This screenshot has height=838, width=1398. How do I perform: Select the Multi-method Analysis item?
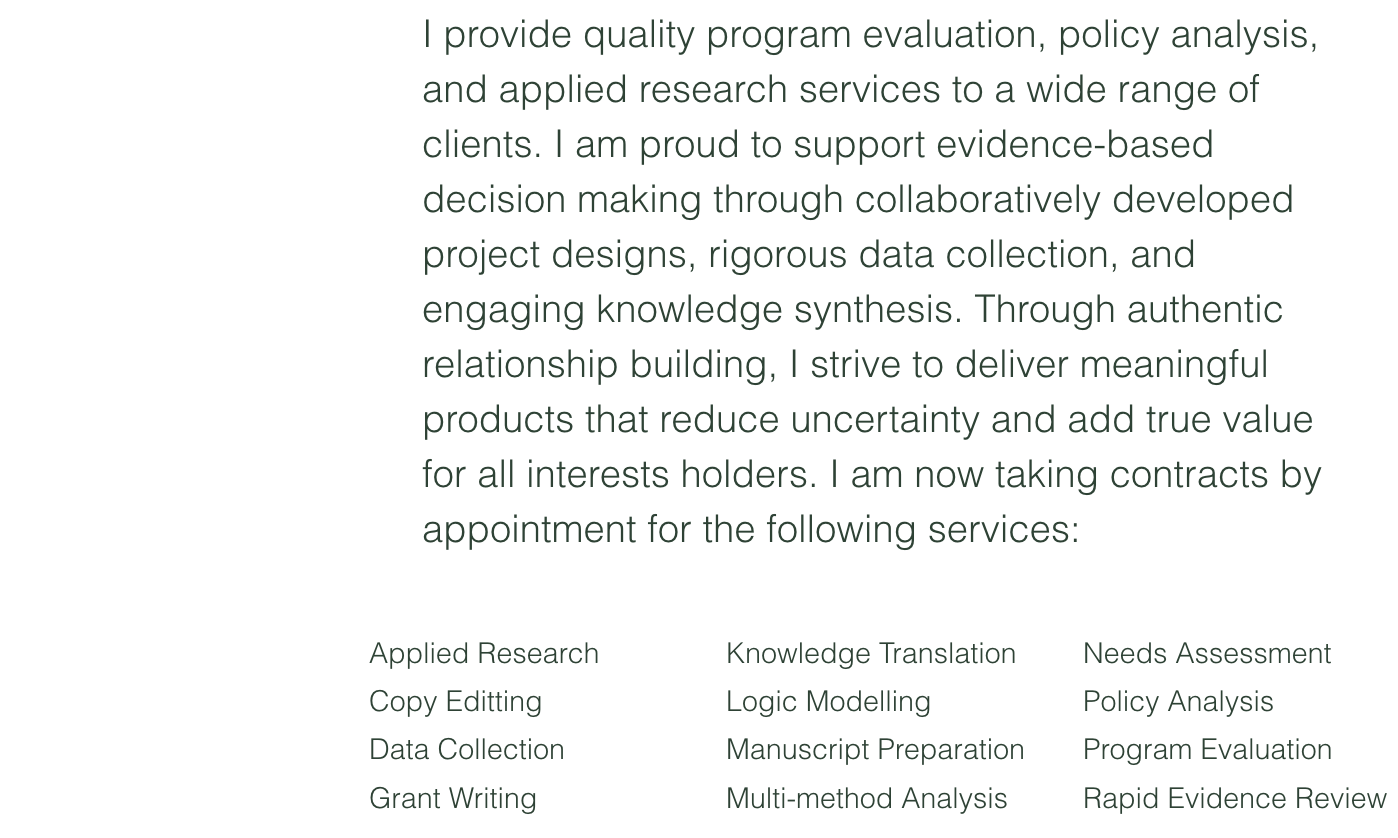coord(867,799)
